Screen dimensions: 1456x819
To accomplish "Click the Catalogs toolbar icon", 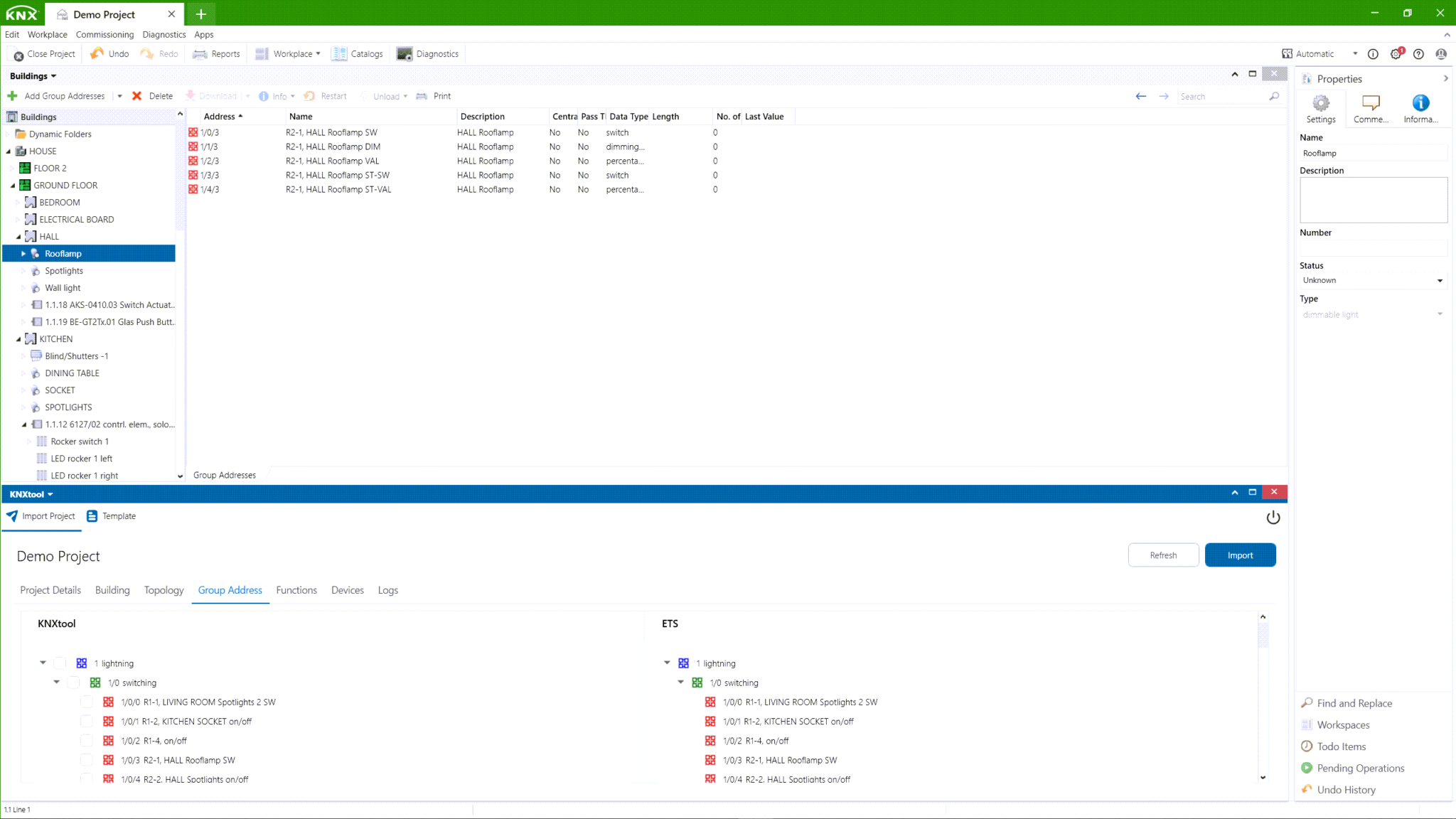I will [339, 54].
